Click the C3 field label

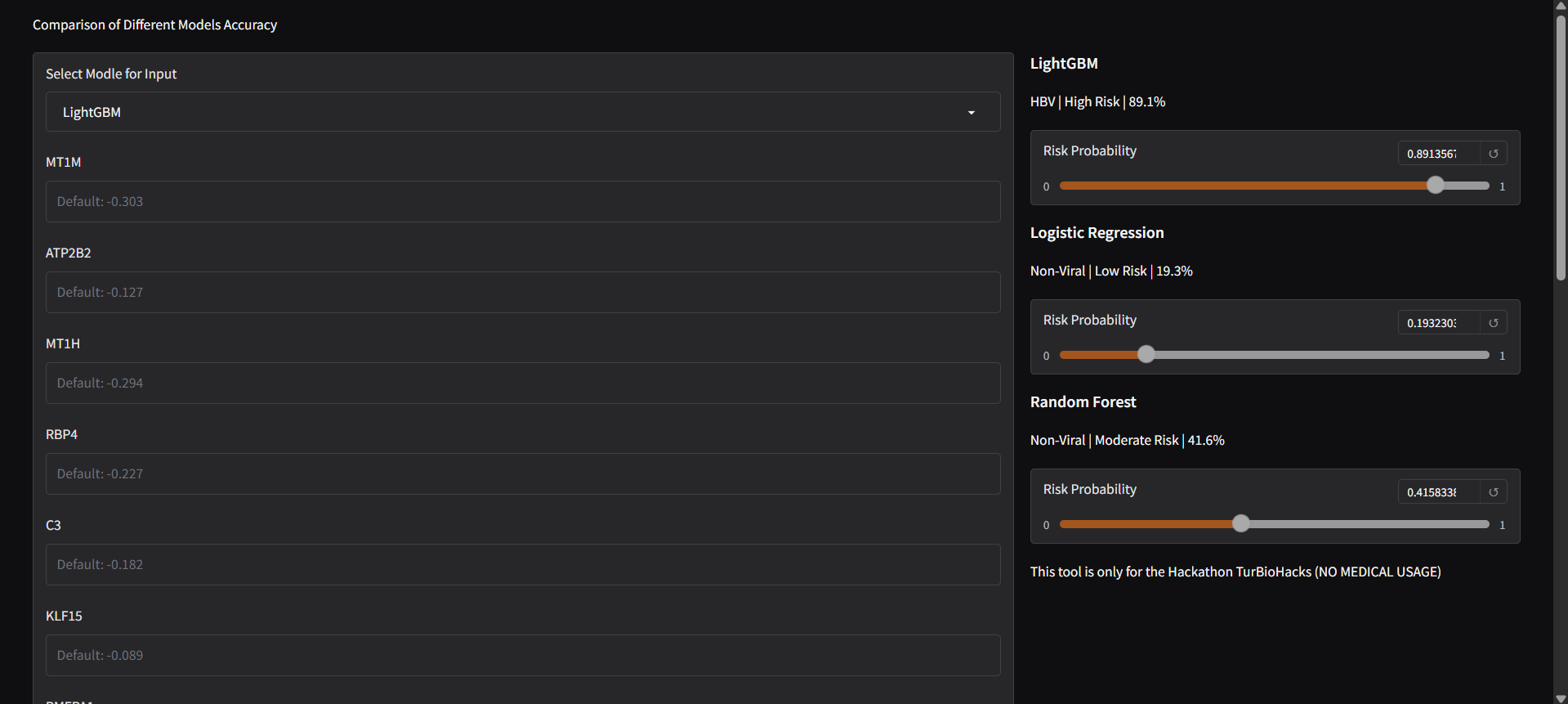coord(53,525)
